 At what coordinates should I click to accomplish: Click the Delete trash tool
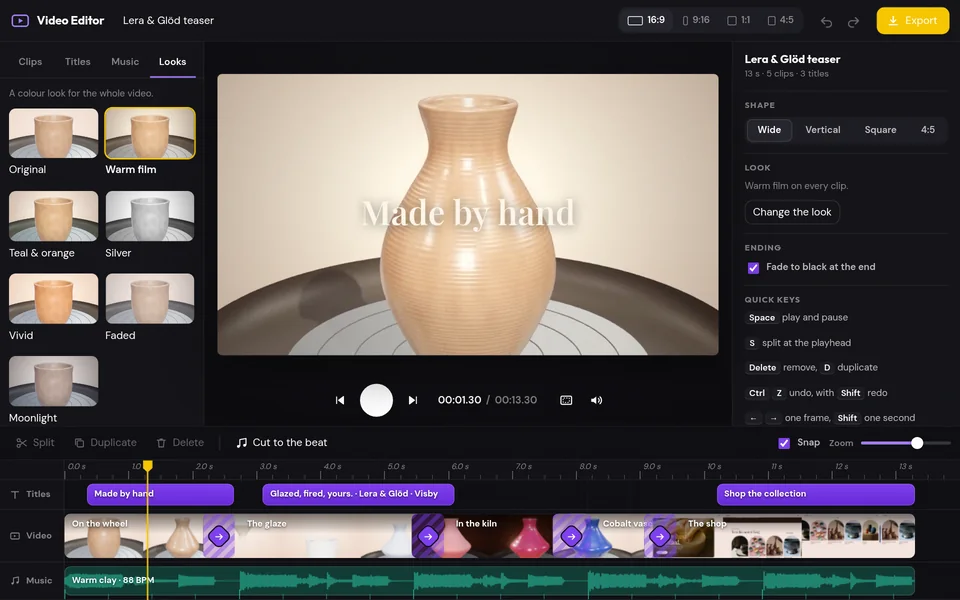point(180,443)
